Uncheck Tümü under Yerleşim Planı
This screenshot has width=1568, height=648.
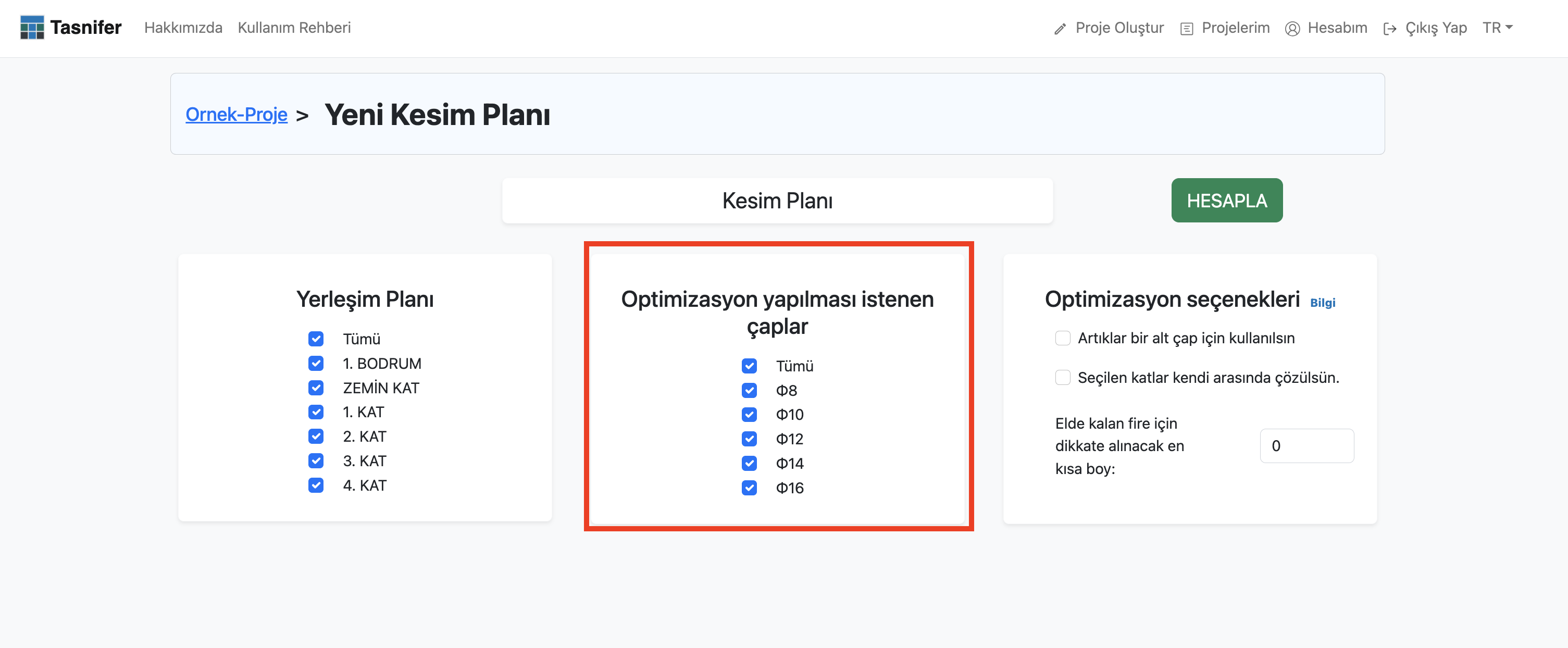(316, 338)
